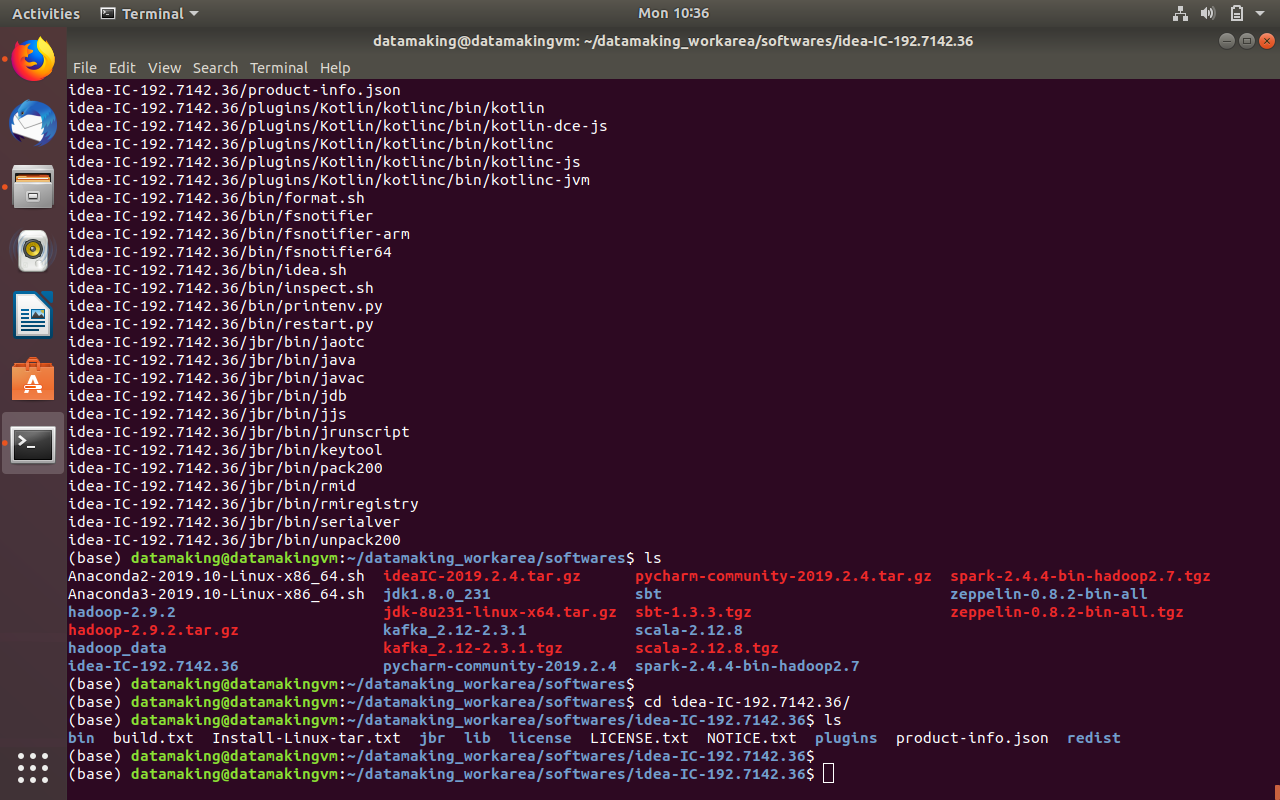1280x800 pixels.
Task: Open Rhythmbox music player in dock
Action: [x=33, y=251]
